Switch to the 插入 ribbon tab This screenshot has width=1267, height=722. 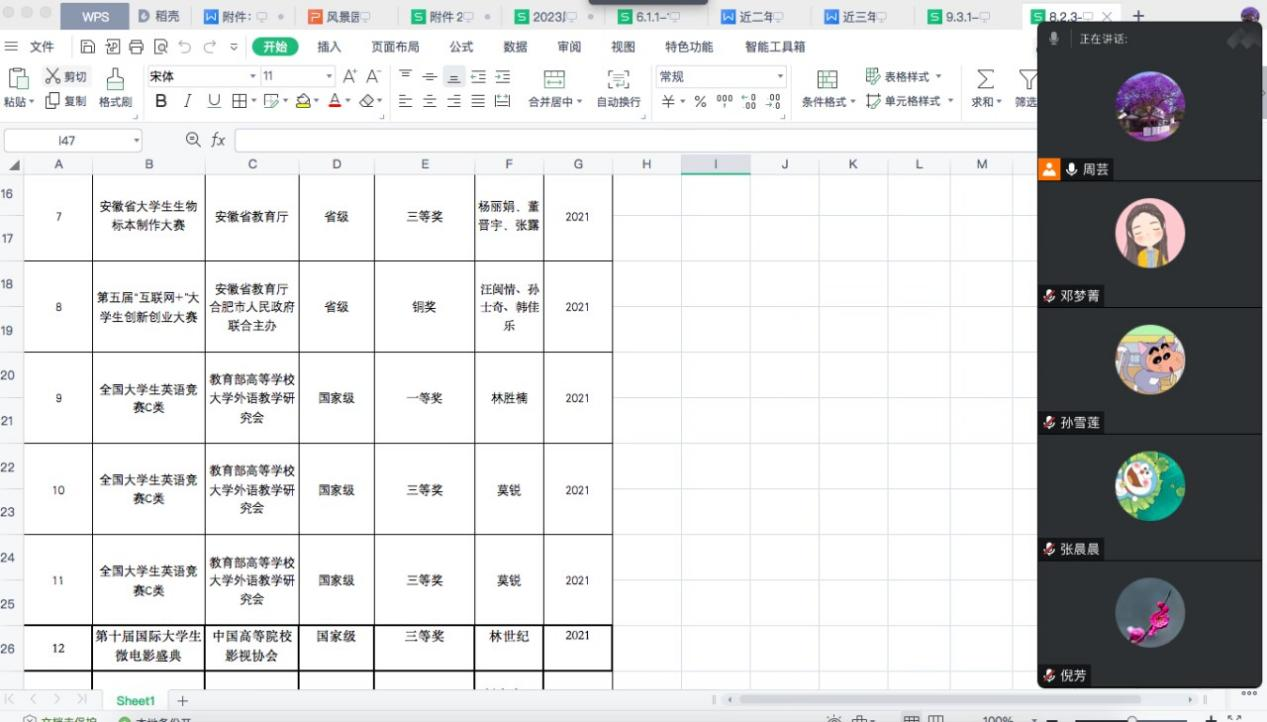coord(329,47)
